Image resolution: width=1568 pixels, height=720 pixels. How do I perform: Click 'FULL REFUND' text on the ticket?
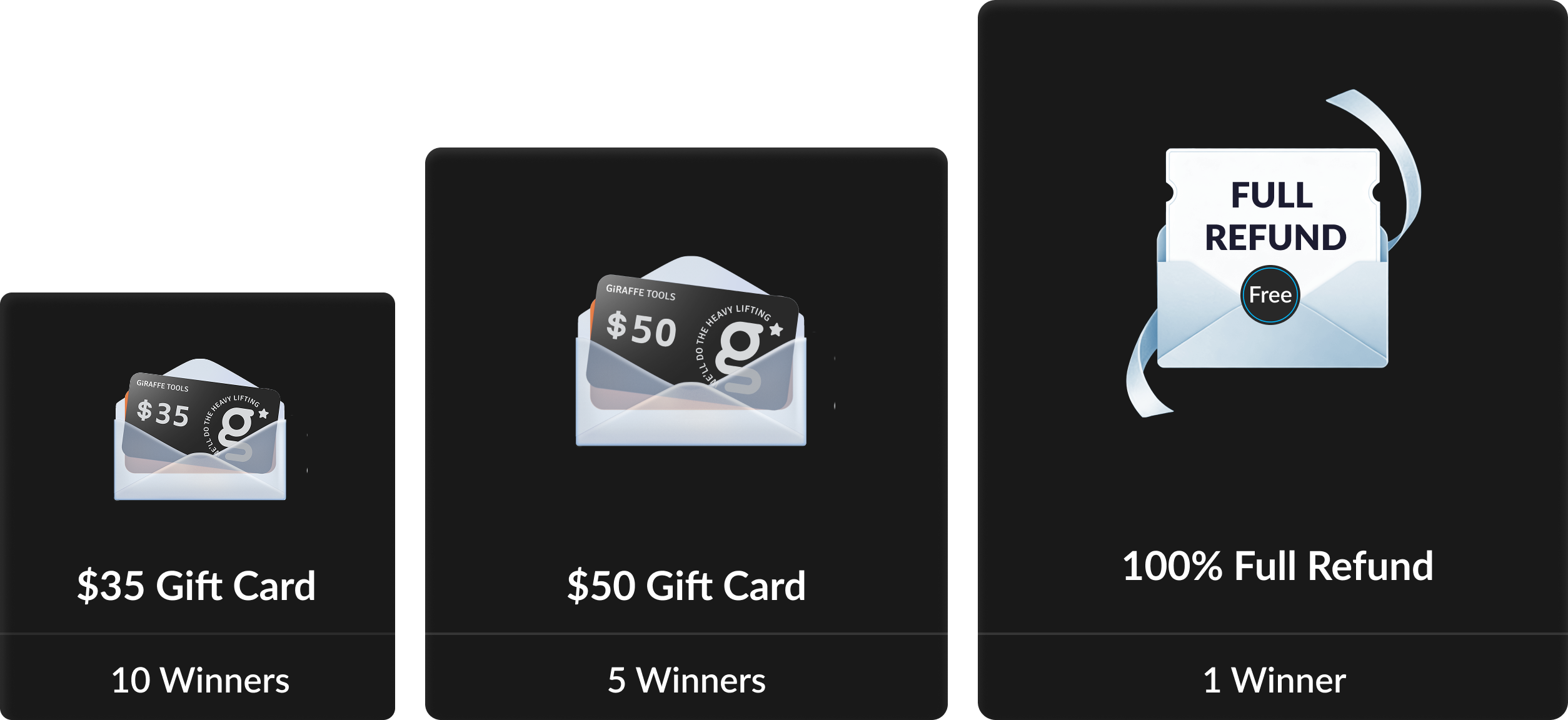point(1275,216)
